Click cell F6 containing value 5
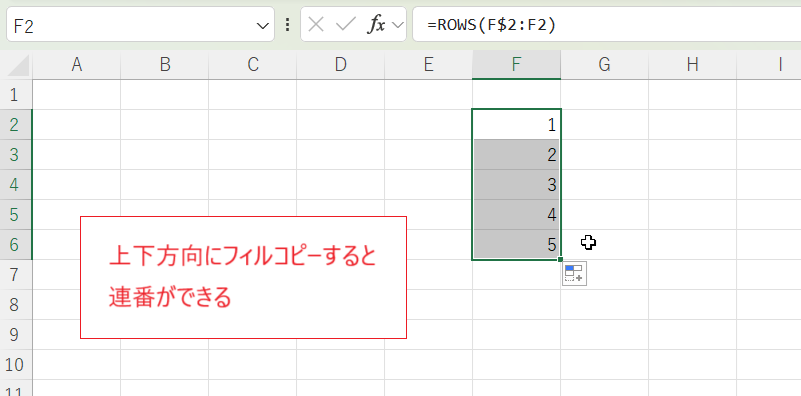Screen dimensions: 801x396 (516, 245)
